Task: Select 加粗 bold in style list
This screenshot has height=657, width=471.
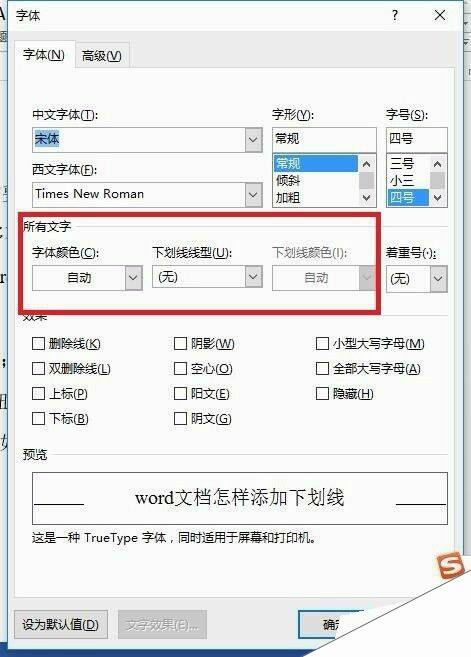Action: pos(288,197)
